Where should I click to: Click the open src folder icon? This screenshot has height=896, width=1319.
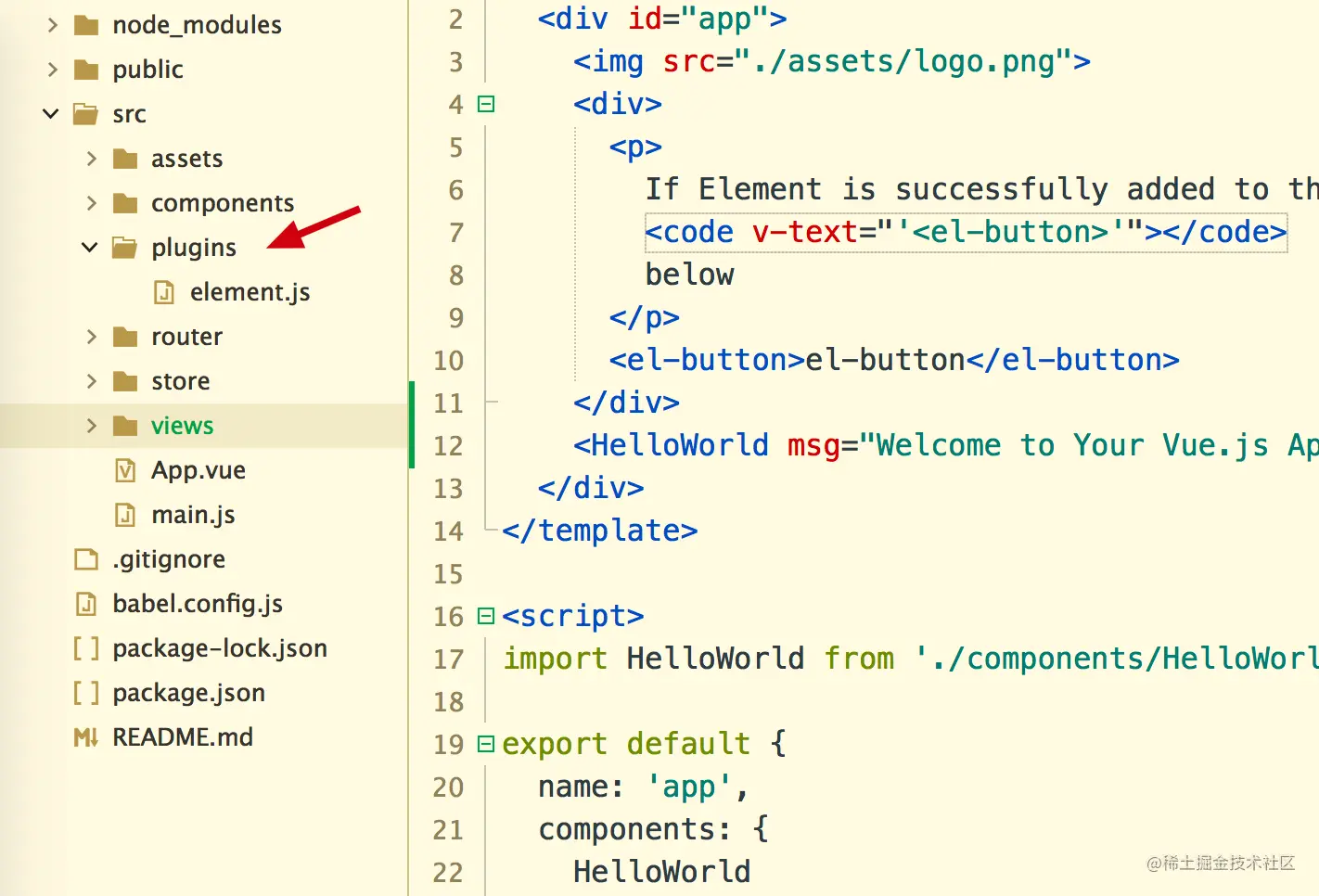point(86,114)
